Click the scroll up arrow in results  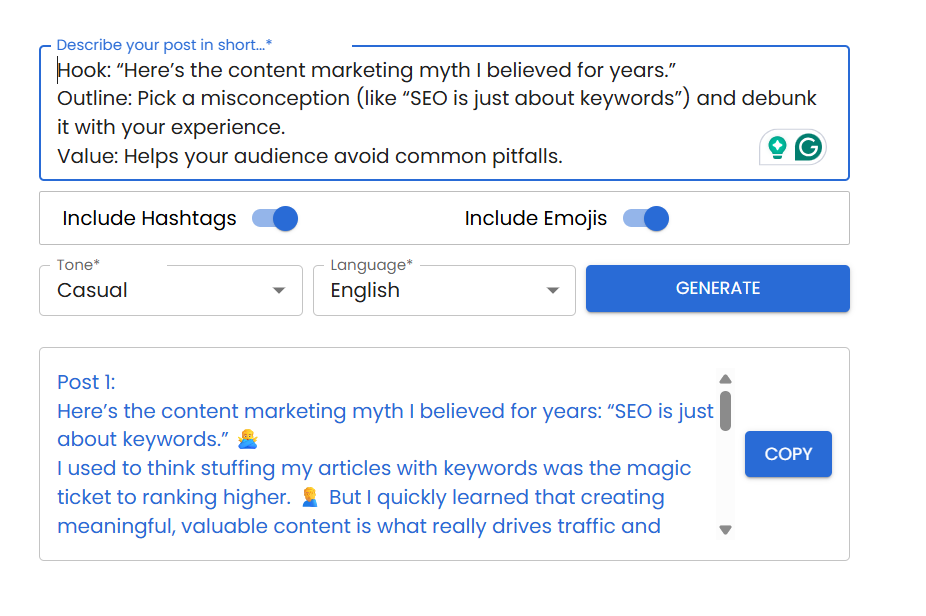pyautogui.click(x=726, y=379)
